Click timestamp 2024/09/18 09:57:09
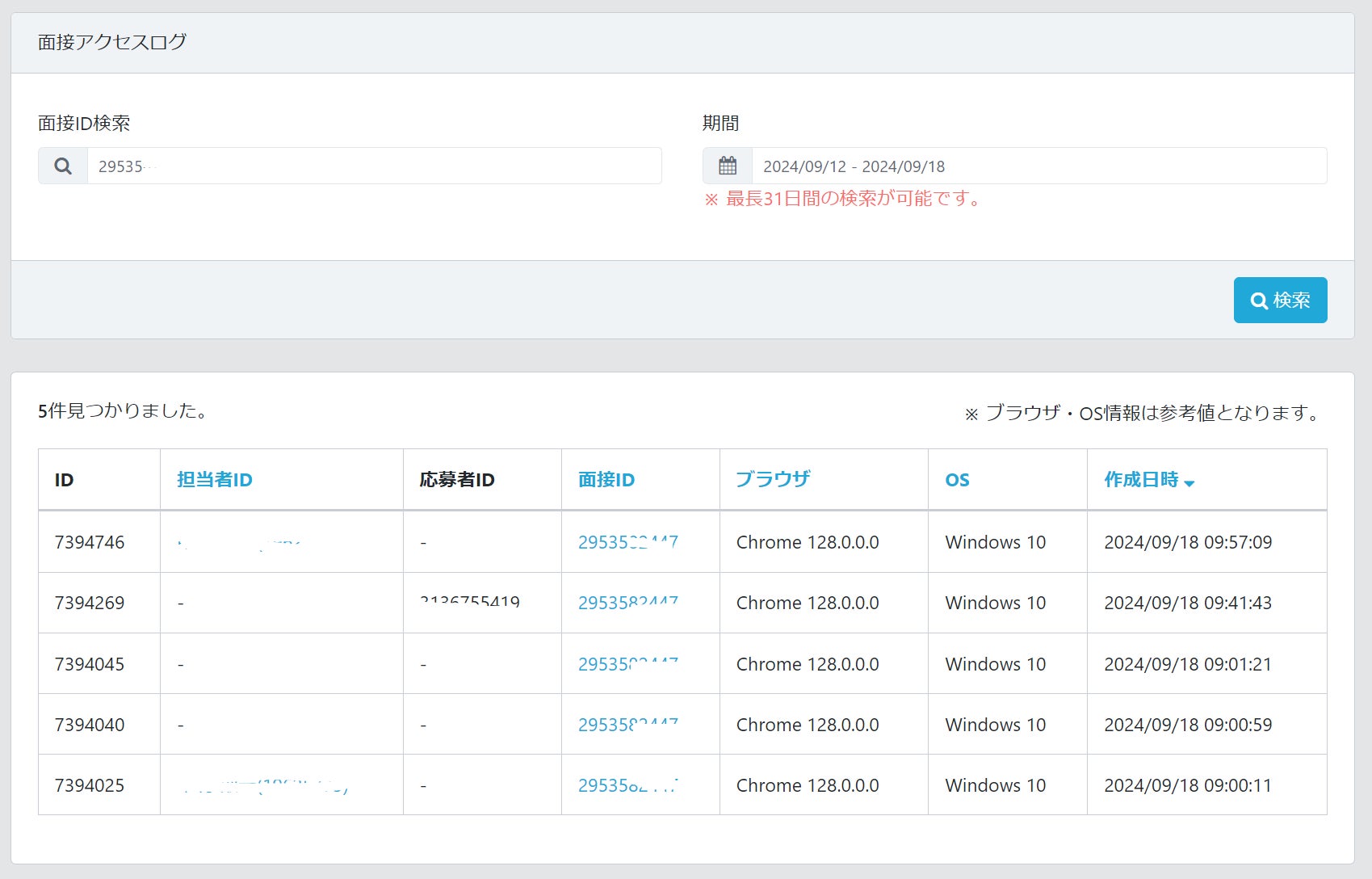This screenshot has width=1372, height=879. click(1188, 542)
